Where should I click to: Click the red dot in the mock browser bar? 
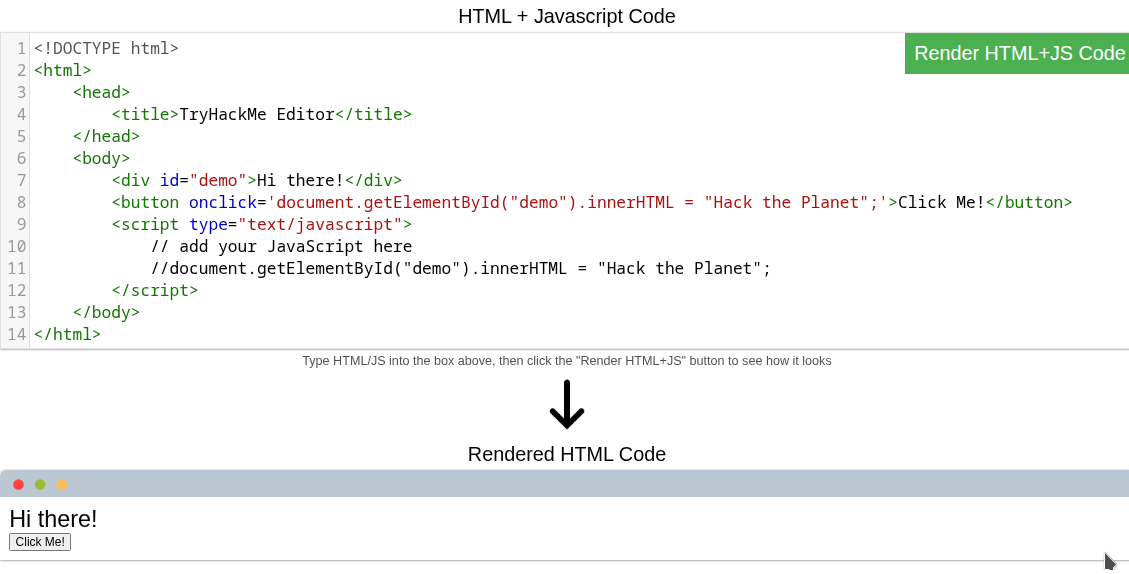tap(18, 484)
